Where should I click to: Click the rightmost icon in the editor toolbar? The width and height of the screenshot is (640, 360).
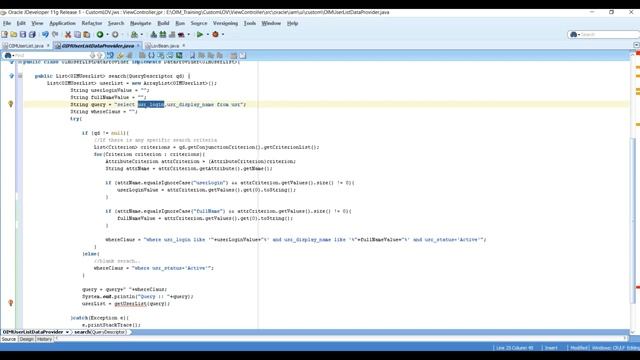243,55
